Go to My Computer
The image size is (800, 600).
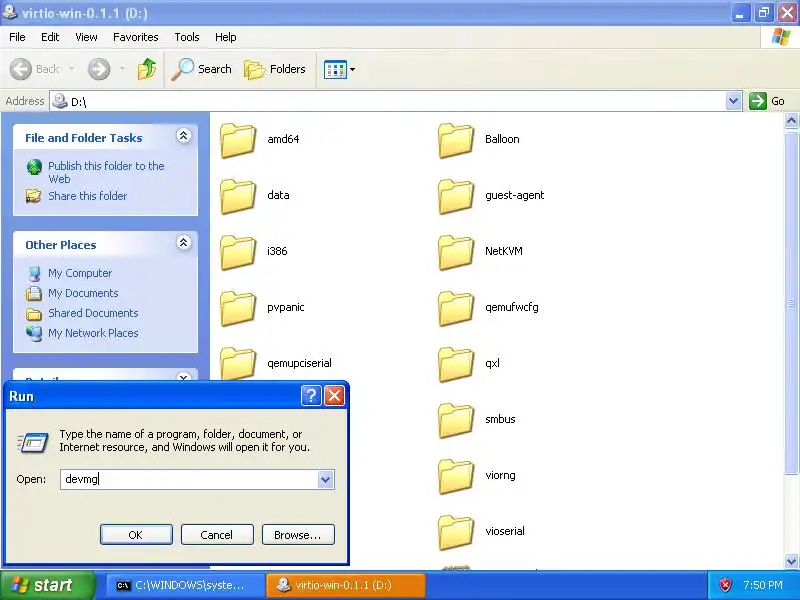[80, 273]
